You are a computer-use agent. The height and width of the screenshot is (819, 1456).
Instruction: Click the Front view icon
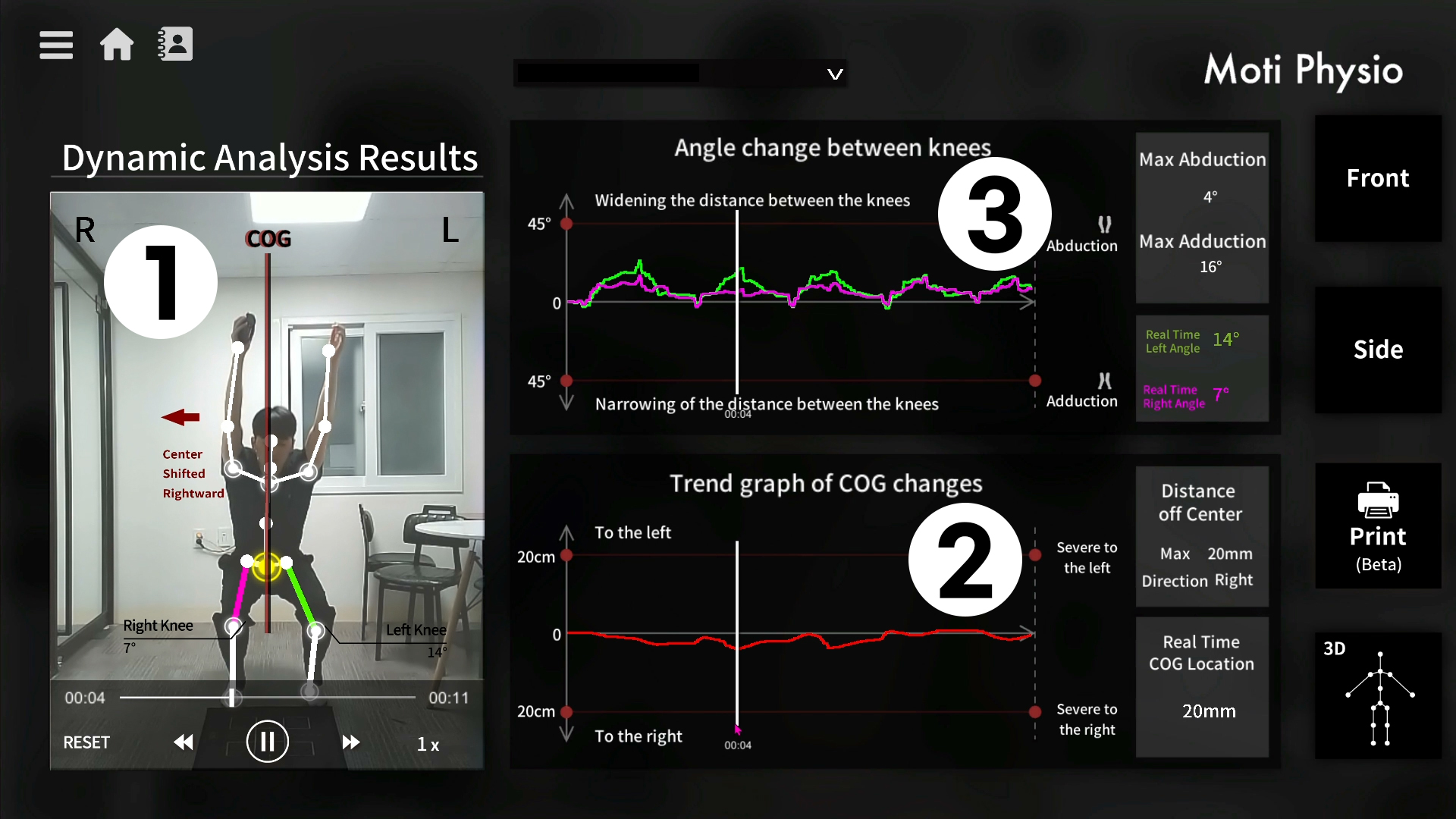1378,178
